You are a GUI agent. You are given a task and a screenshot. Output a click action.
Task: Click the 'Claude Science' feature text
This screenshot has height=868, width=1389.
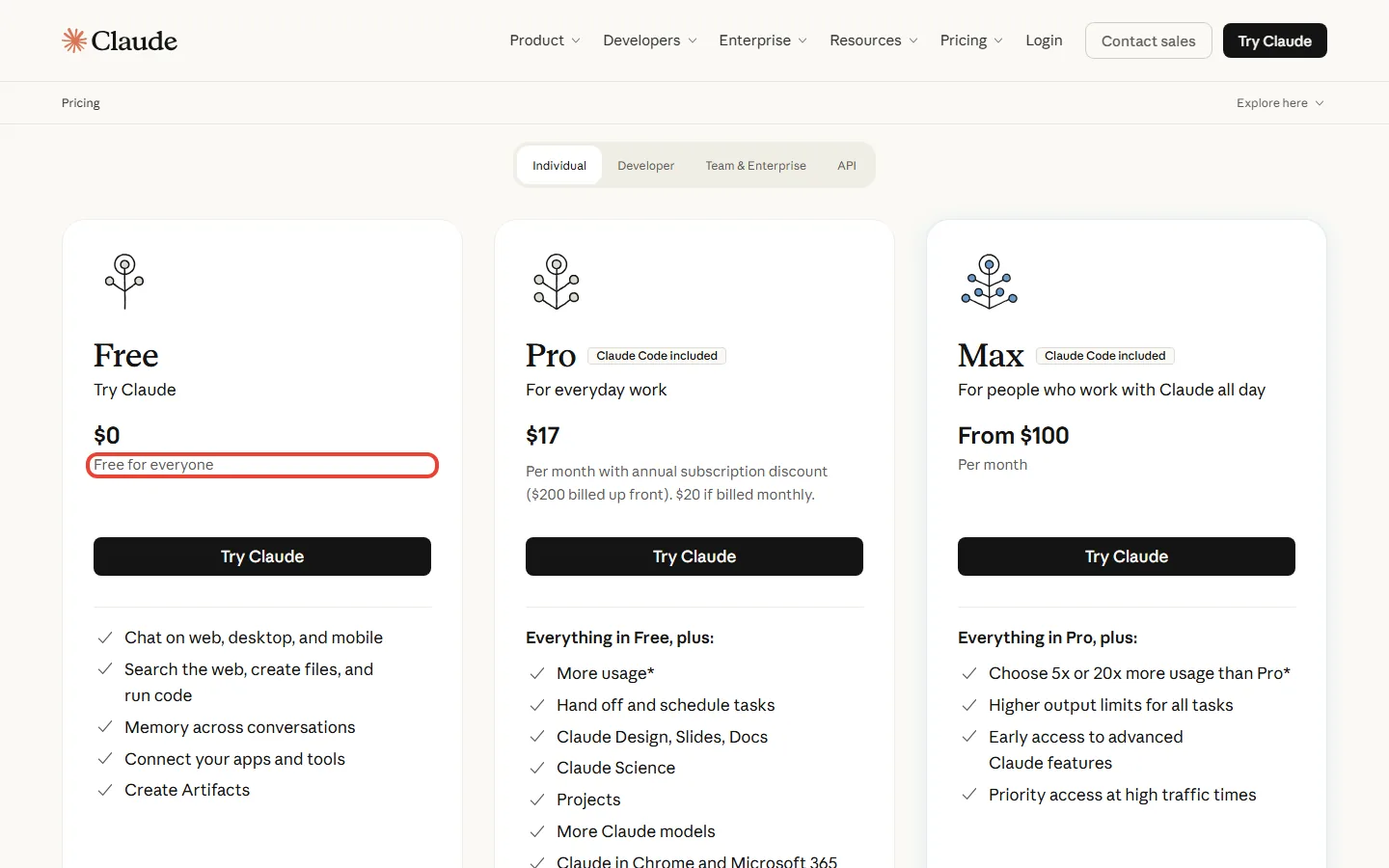pos(615,768)
